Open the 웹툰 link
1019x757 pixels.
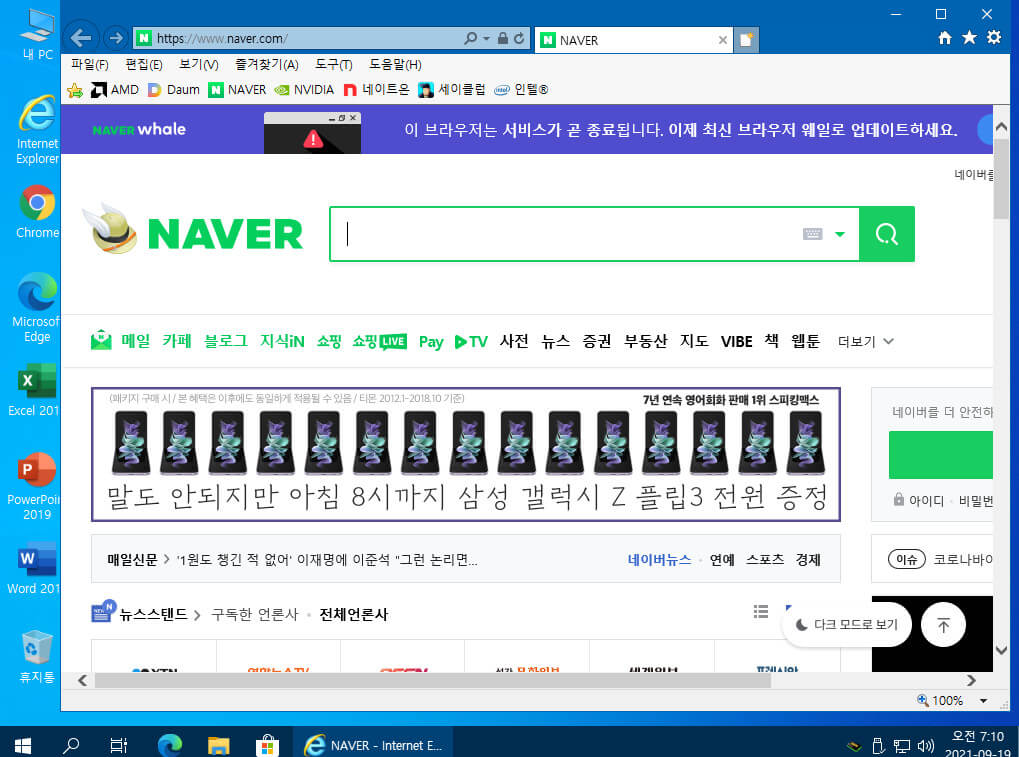point(805,341)
